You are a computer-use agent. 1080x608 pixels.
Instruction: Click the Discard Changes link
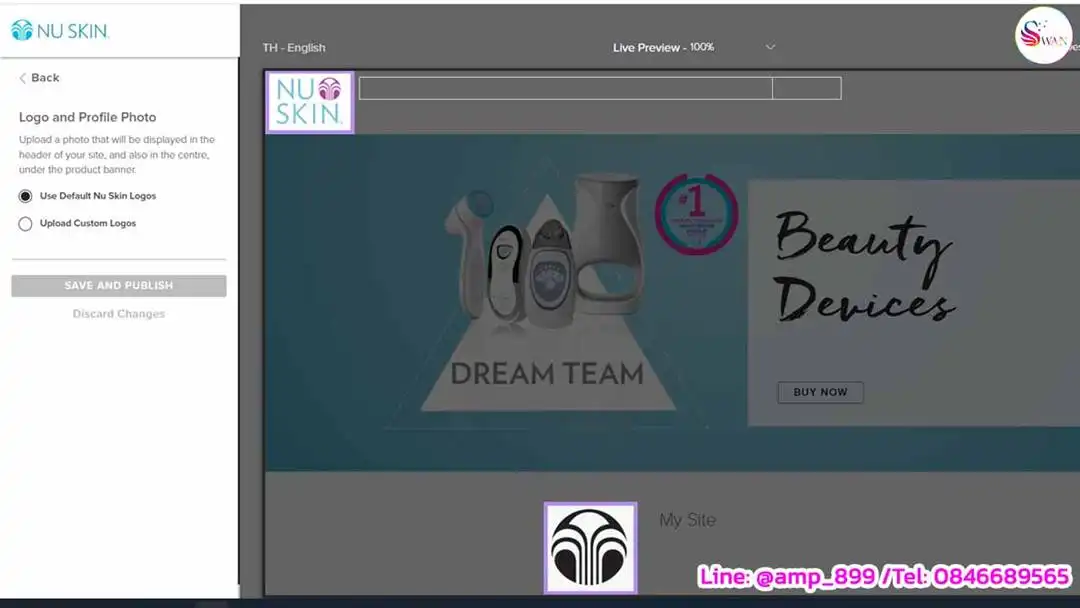(118, 313)
